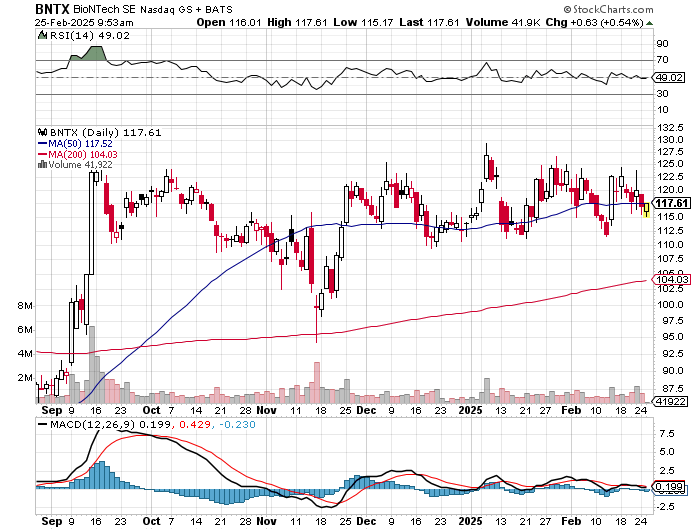Screen dimensions: 700x530
Task: Click the BNTX (Daily) 117.61 legend text
Action: click(x=105, y=133)
